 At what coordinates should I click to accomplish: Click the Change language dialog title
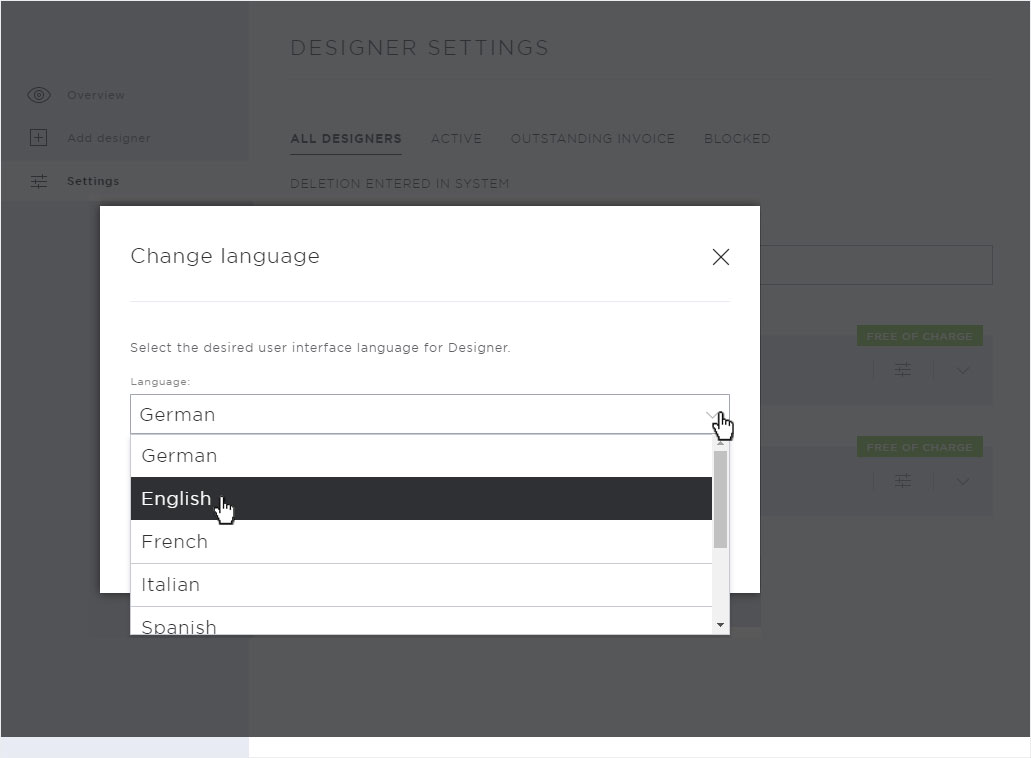pyautogui.click(x=225, y=256)
